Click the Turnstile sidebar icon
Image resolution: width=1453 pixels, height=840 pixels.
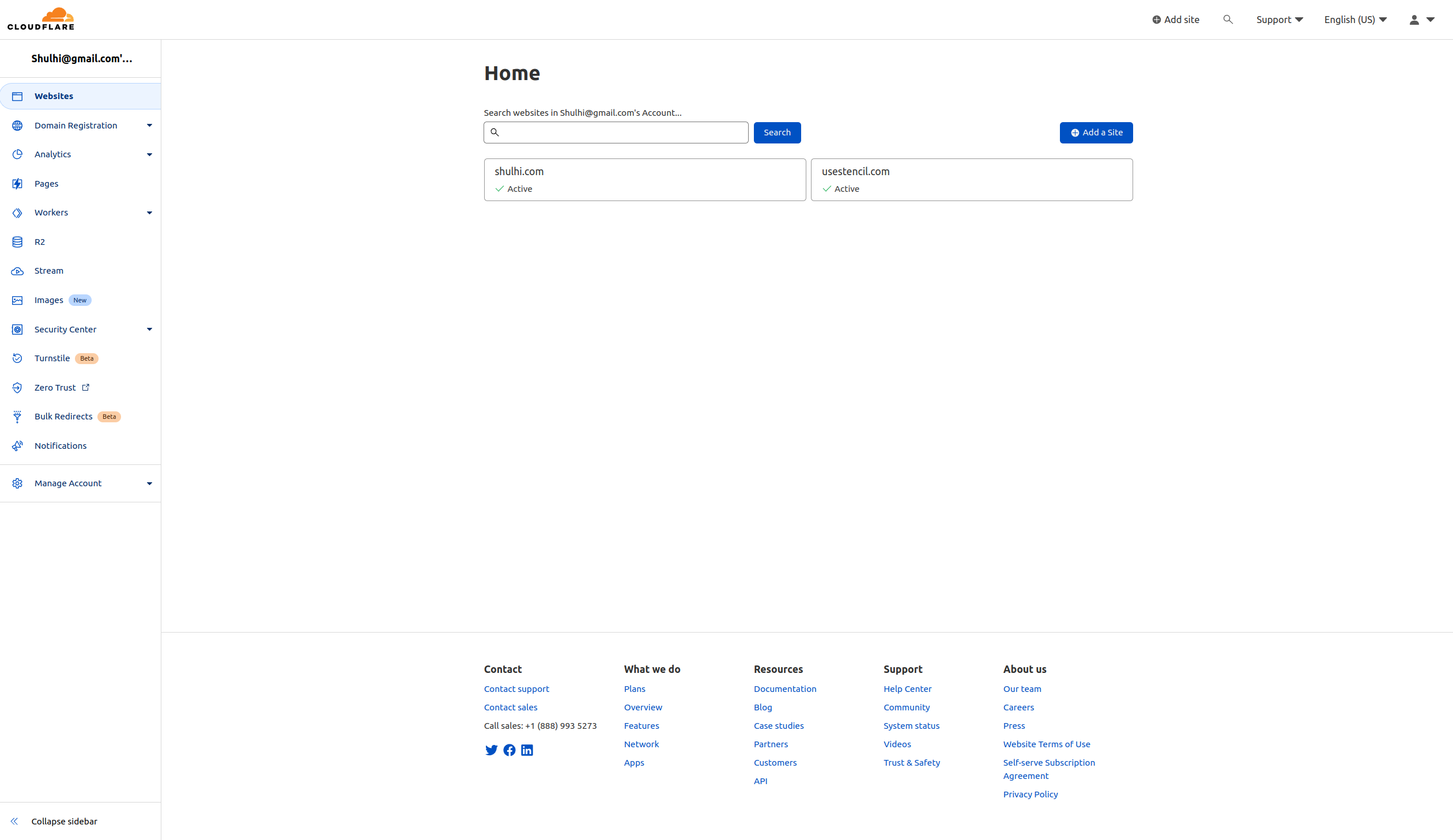click(17, 358)
